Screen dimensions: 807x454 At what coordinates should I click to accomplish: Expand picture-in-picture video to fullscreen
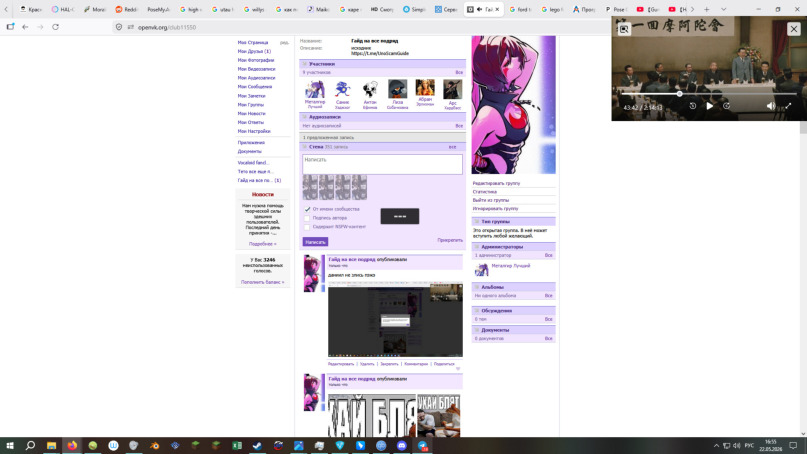pyautogui.click(x=788, y=106)
